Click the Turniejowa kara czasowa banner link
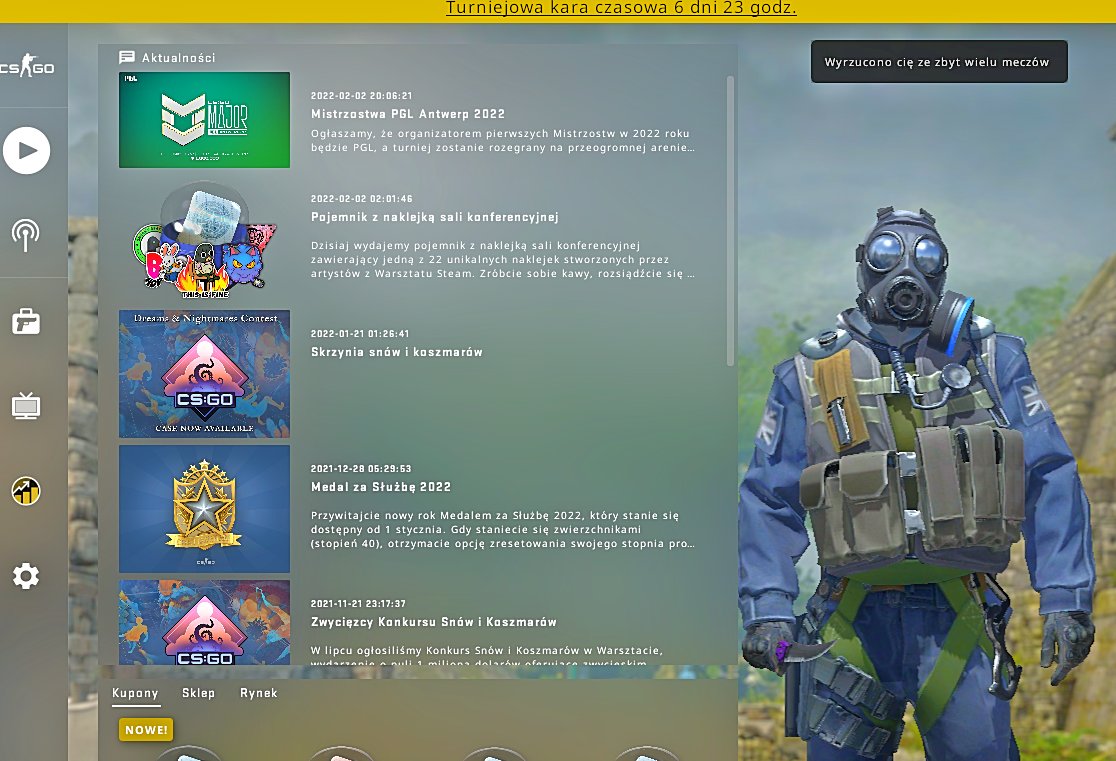Image resolution: width=1116 pixels, height=761 pixels. click(x=621, y=9)
